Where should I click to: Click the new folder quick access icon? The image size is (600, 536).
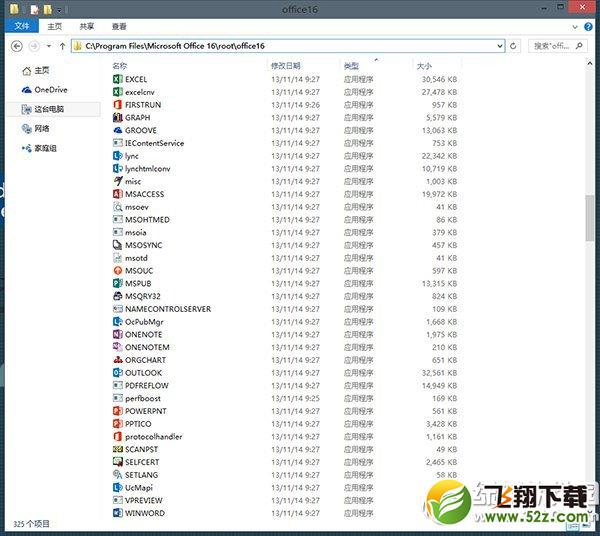(x=47, y=10)
